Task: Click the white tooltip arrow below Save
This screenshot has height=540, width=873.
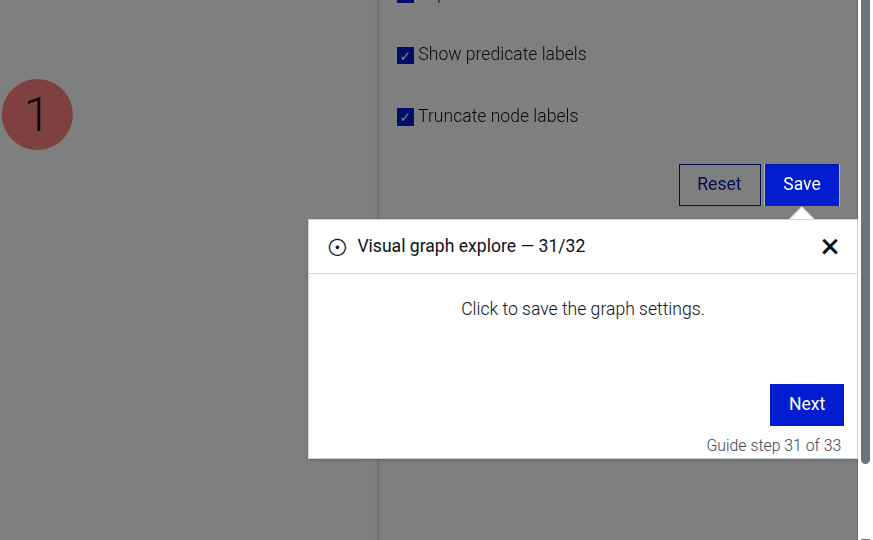Action: click(800, 213)
